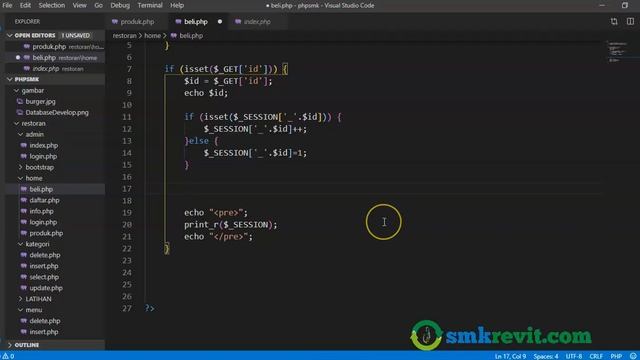The width and height of the screenshot is (640, 360).
Task: Open the Debug menu
Action: pos(120,5)
